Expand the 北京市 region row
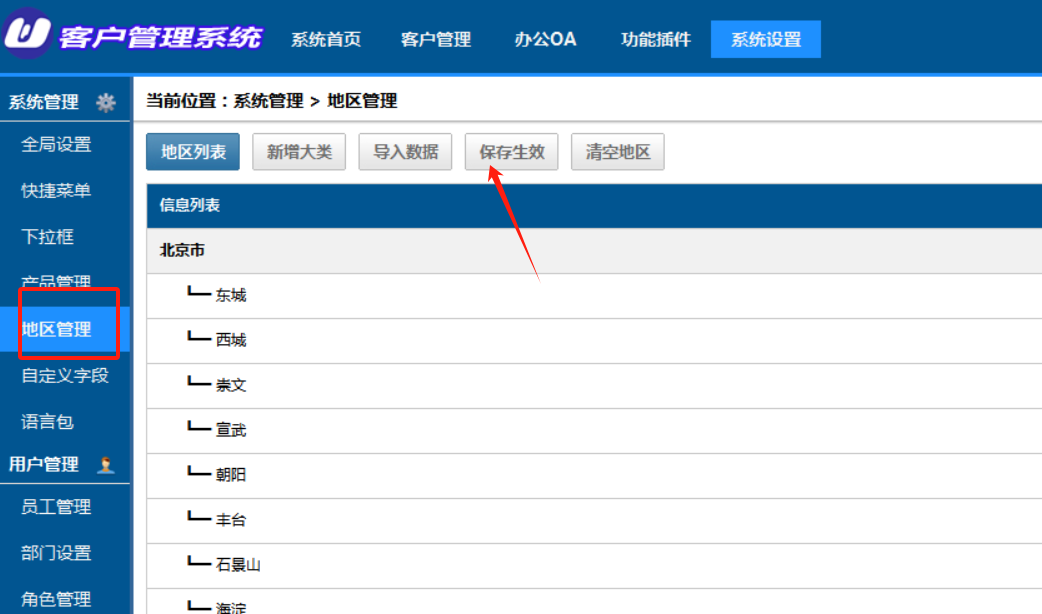The image size is (1042, 614). point(594,251)
